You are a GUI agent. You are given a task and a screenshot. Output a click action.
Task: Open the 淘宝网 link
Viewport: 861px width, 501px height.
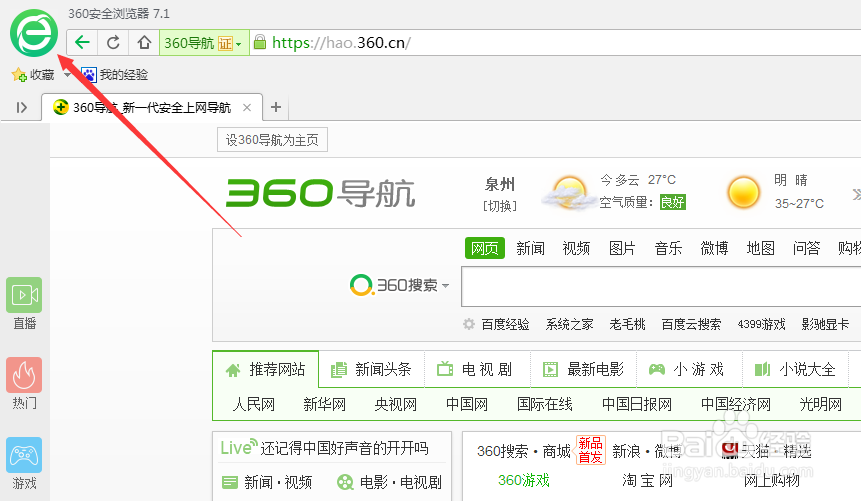point(647,480)
